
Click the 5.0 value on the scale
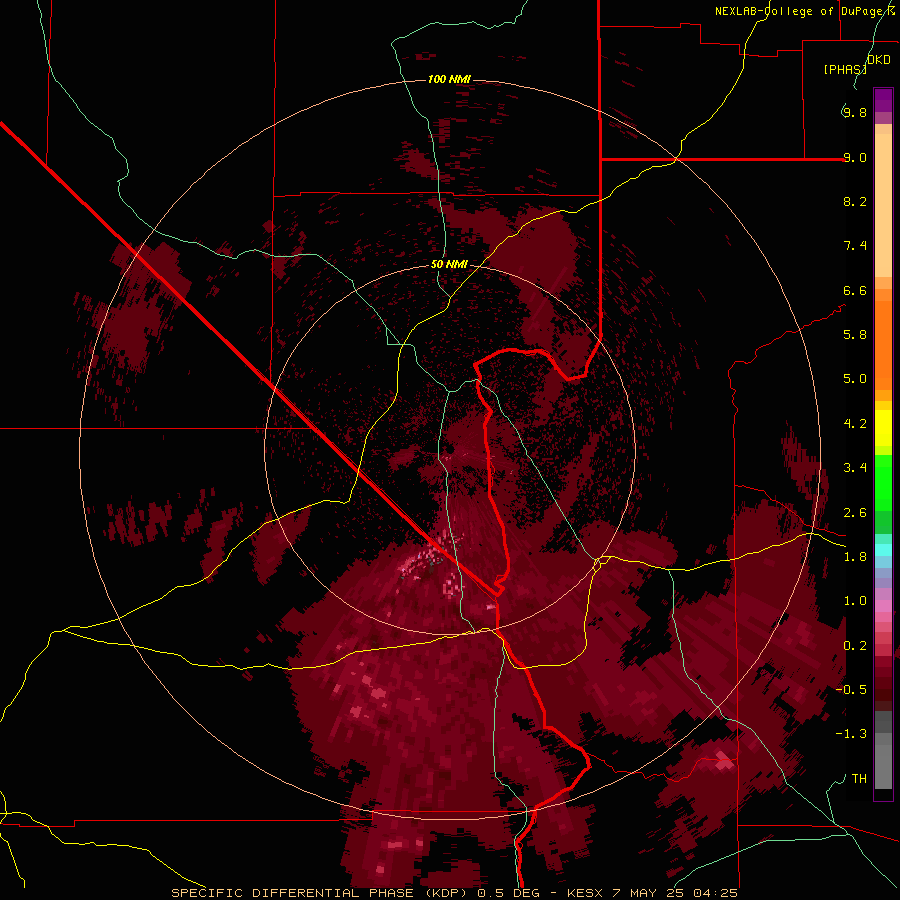[855, 379]
